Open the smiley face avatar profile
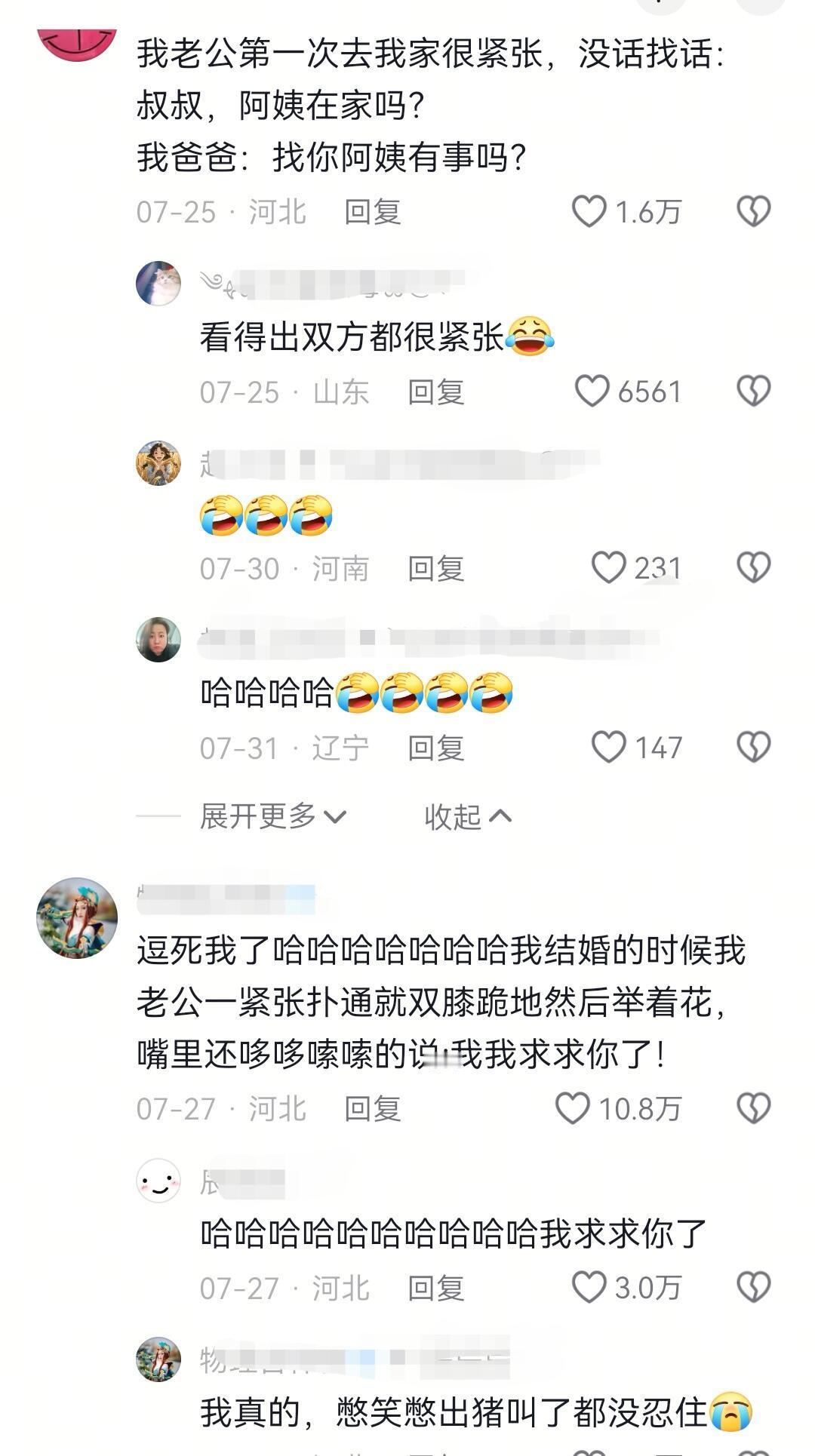This screenshot has height=1456, width=815. click(x=158, y=1181)
